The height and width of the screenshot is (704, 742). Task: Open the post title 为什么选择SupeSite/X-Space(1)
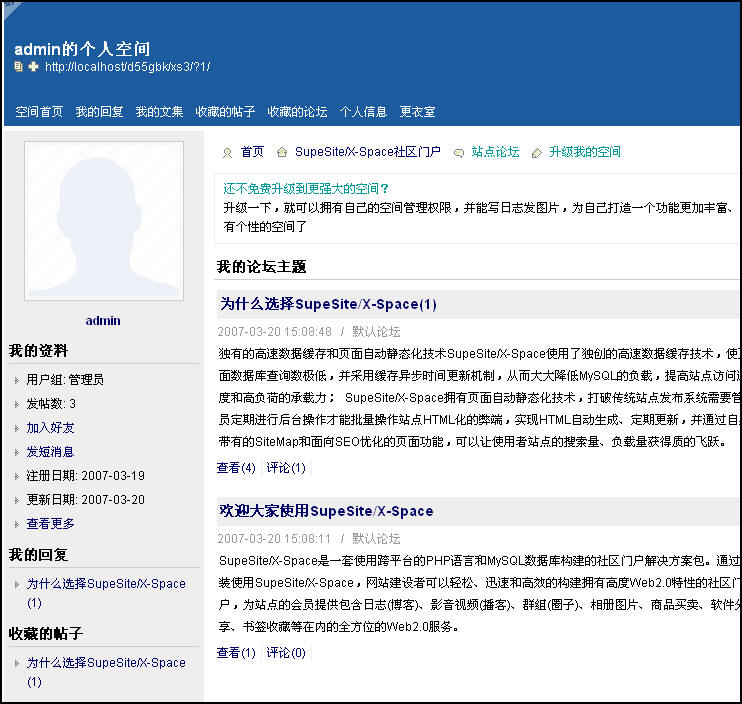tap(328, 304)
